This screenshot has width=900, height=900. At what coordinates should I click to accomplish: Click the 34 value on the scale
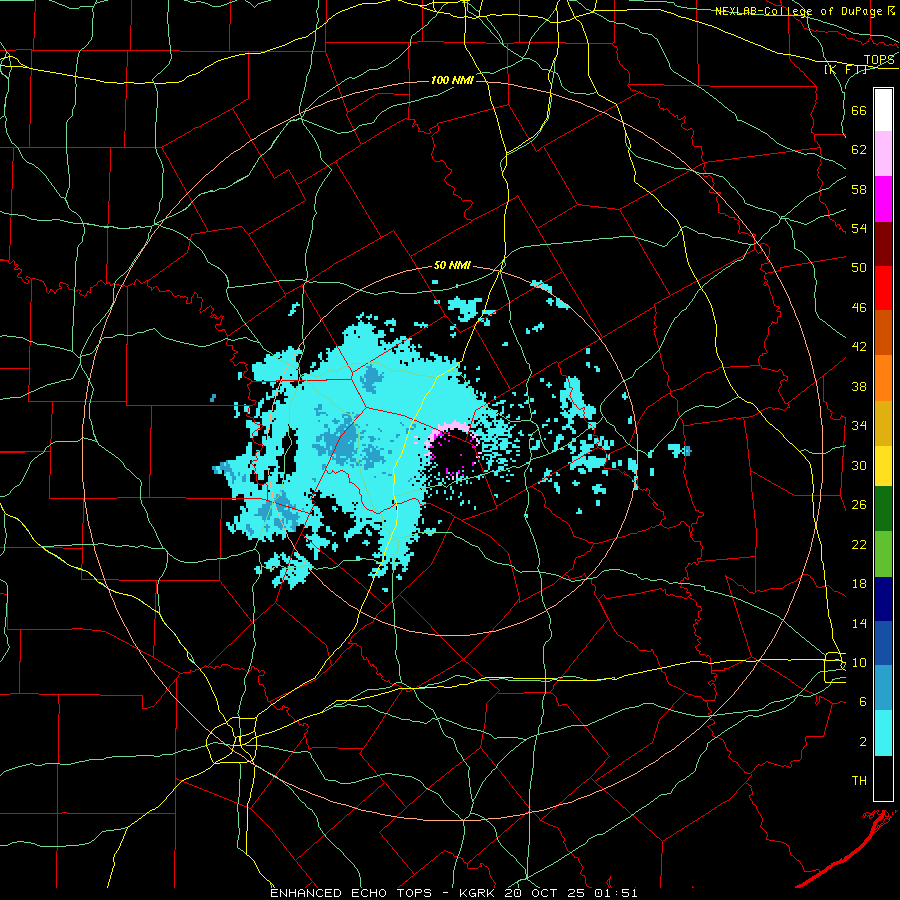click(x=859, y=426)
